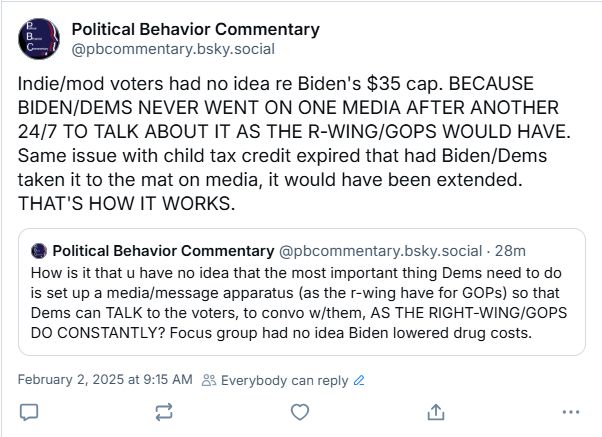The height and width of the screenshot is (437, 602).
Task: Click the large Political Behavior Commentary avatar
Action: 39,38
